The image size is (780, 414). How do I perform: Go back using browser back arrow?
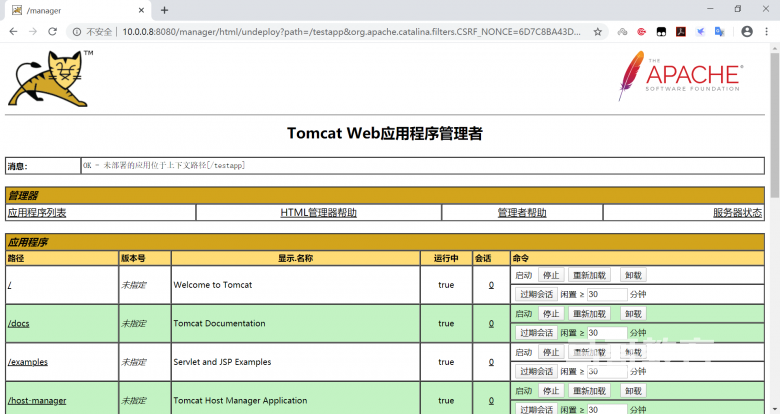click(13, 31)
